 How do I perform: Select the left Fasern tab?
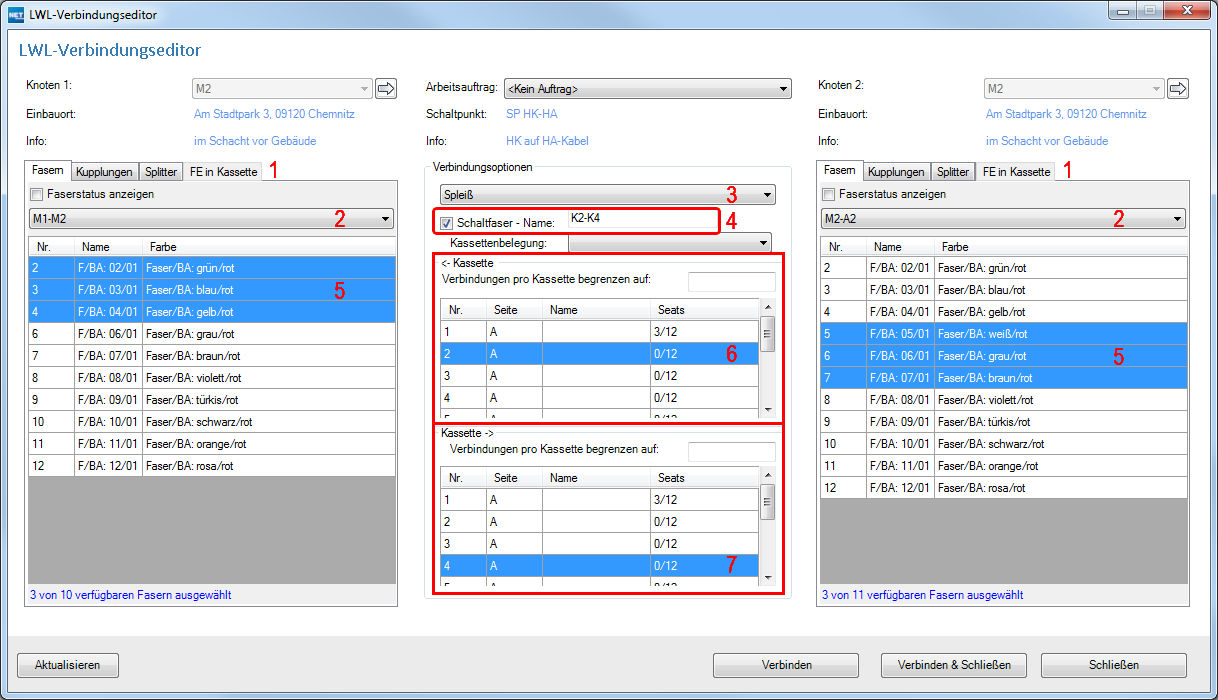(48, 171)
